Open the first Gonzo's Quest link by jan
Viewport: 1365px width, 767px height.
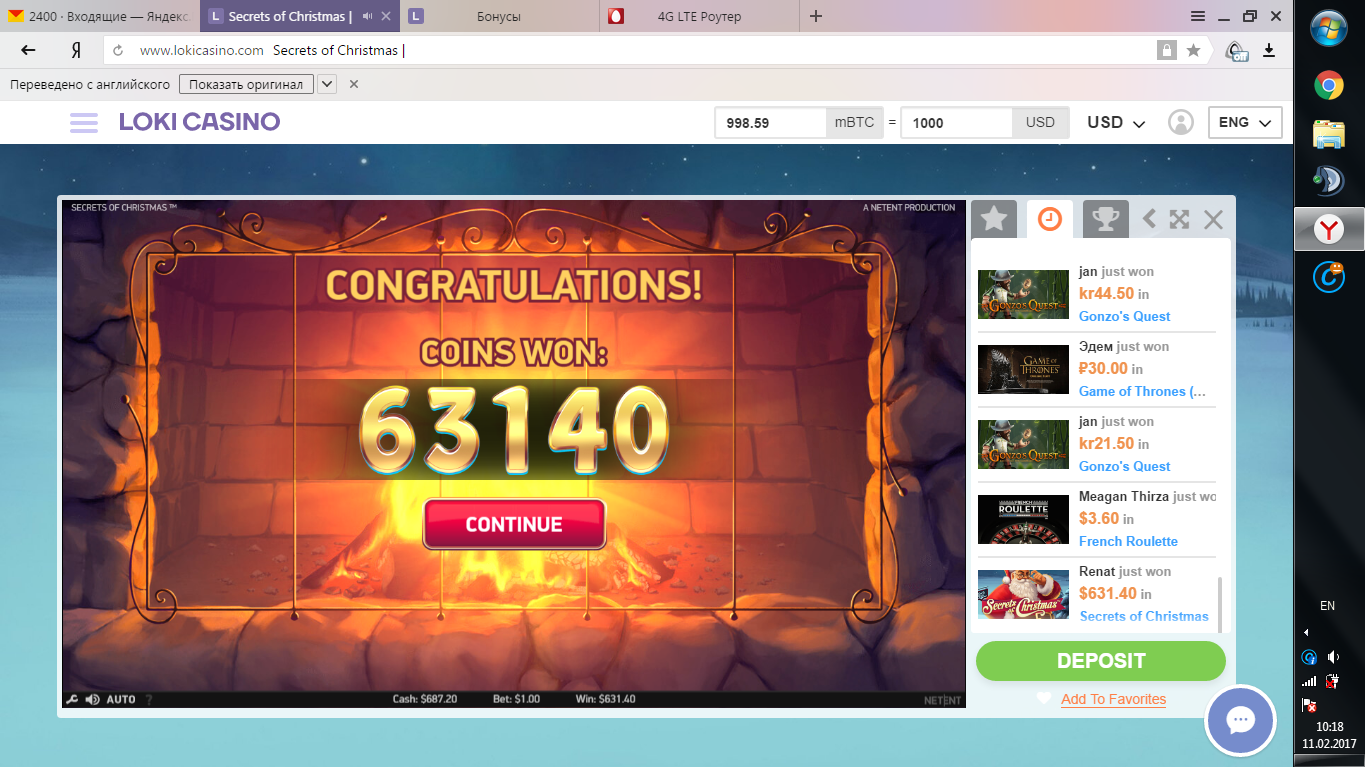[x=1124, y=316]
